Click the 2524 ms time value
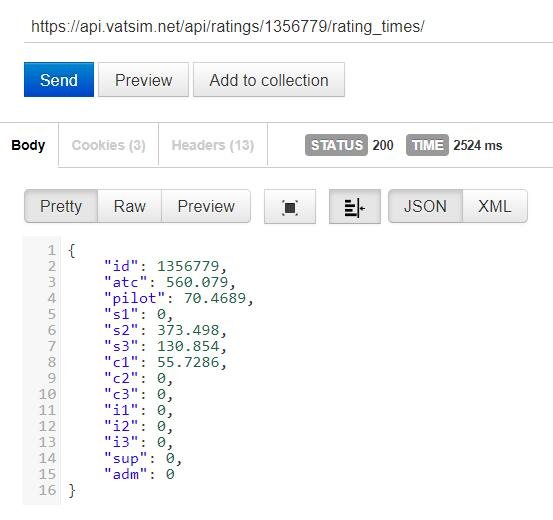The image size is (553, 520). click(478, 145)
